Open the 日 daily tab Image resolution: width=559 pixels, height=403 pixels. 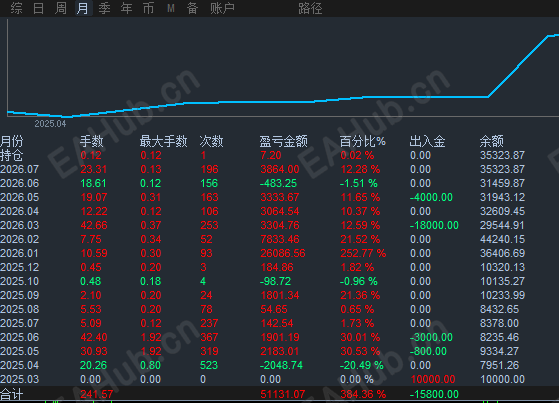[39, 8]
